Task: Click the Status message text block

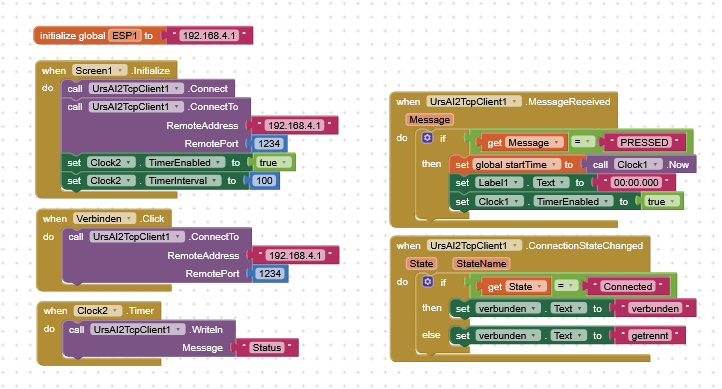Action: tap(267, 348)
